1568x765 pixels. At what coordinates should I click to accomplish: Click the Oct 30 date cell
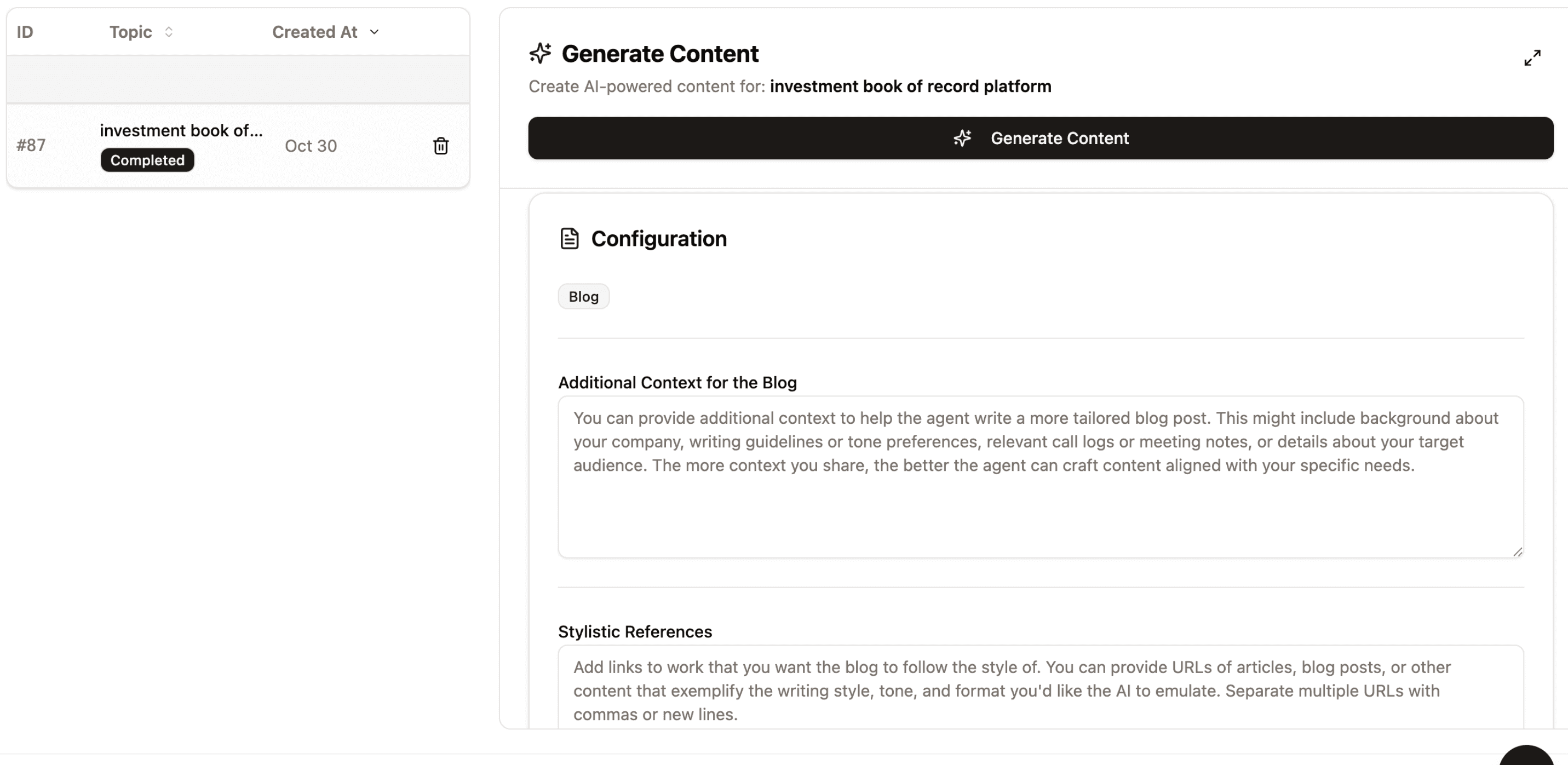pyautogui.click(x=311, y=146)
